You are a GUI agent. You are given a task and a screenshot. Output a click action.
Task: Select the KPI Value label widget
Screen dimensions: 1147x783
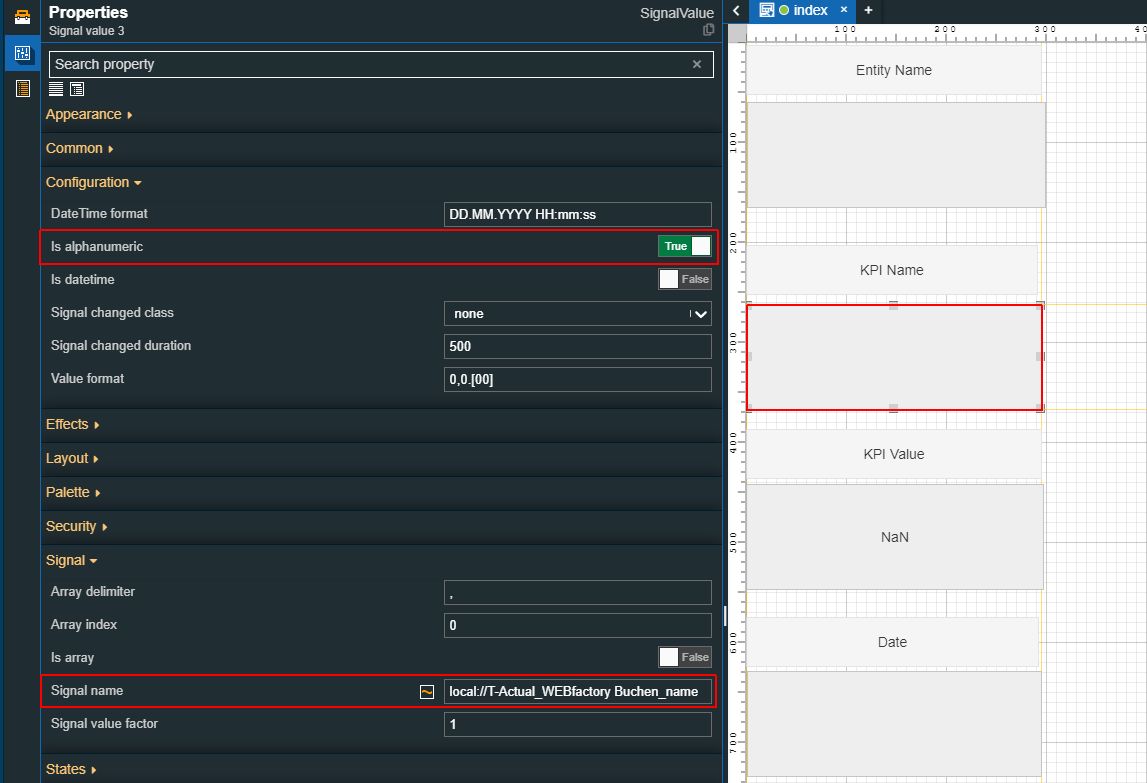(x=893, y=454)
